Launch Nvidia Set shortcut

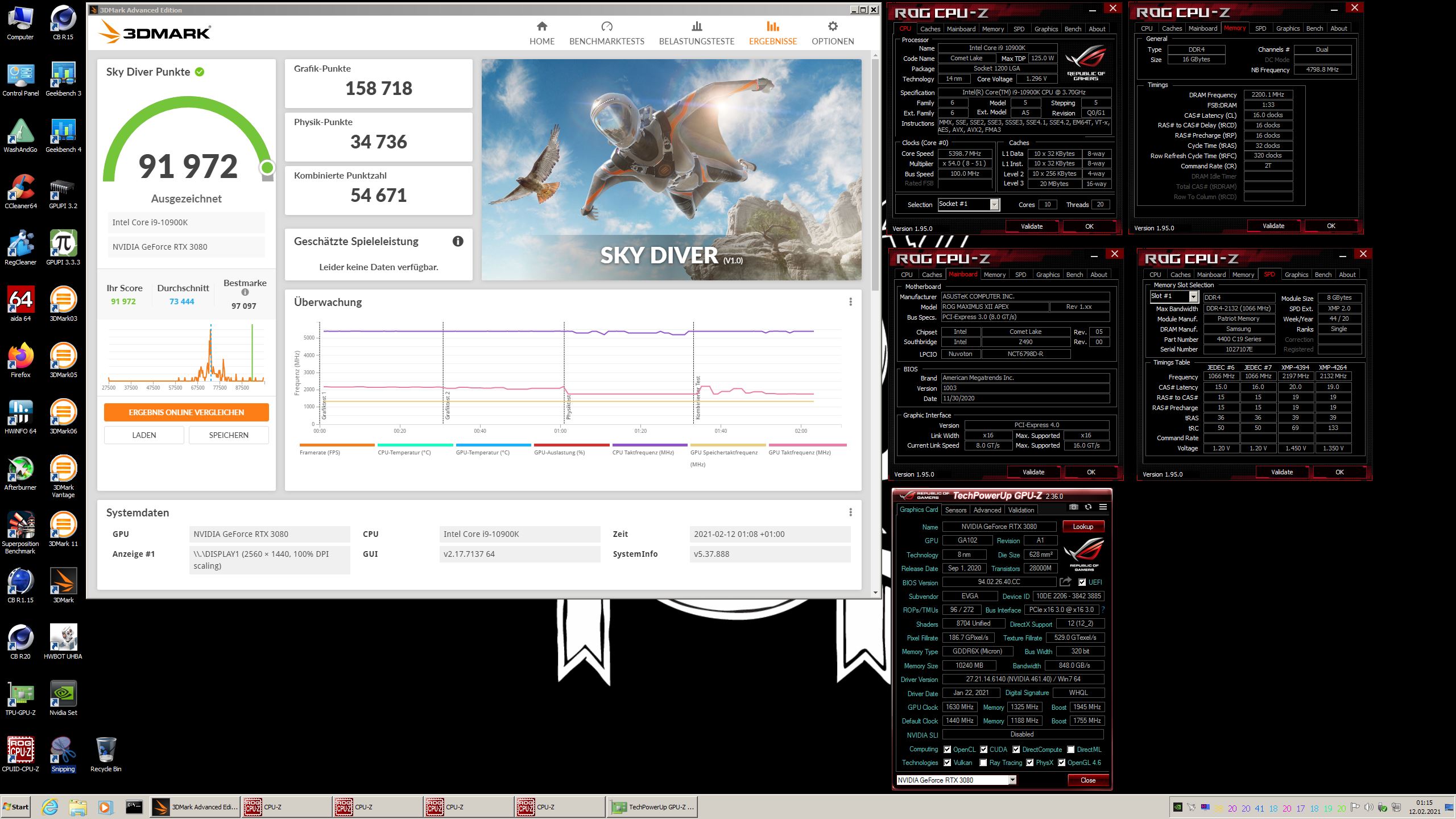point(63,698)
